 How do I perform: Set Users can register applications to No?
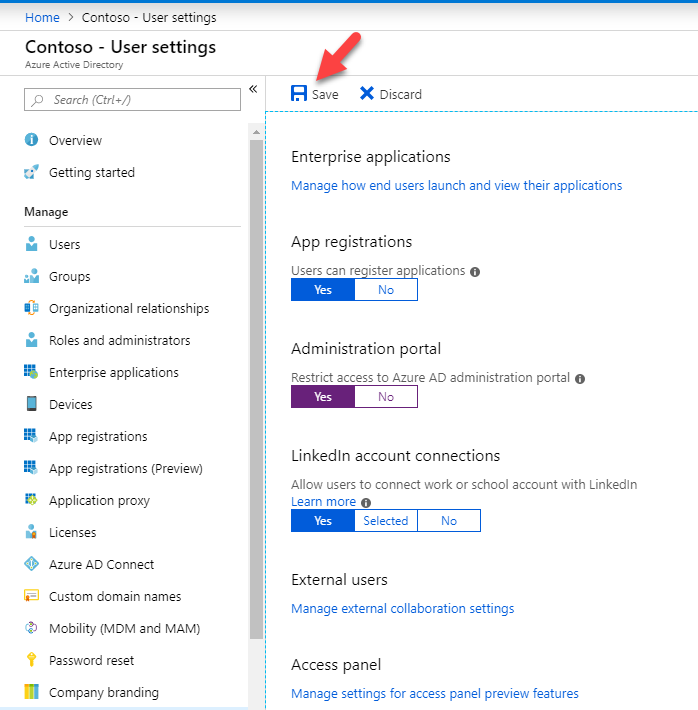coord(386,289)
